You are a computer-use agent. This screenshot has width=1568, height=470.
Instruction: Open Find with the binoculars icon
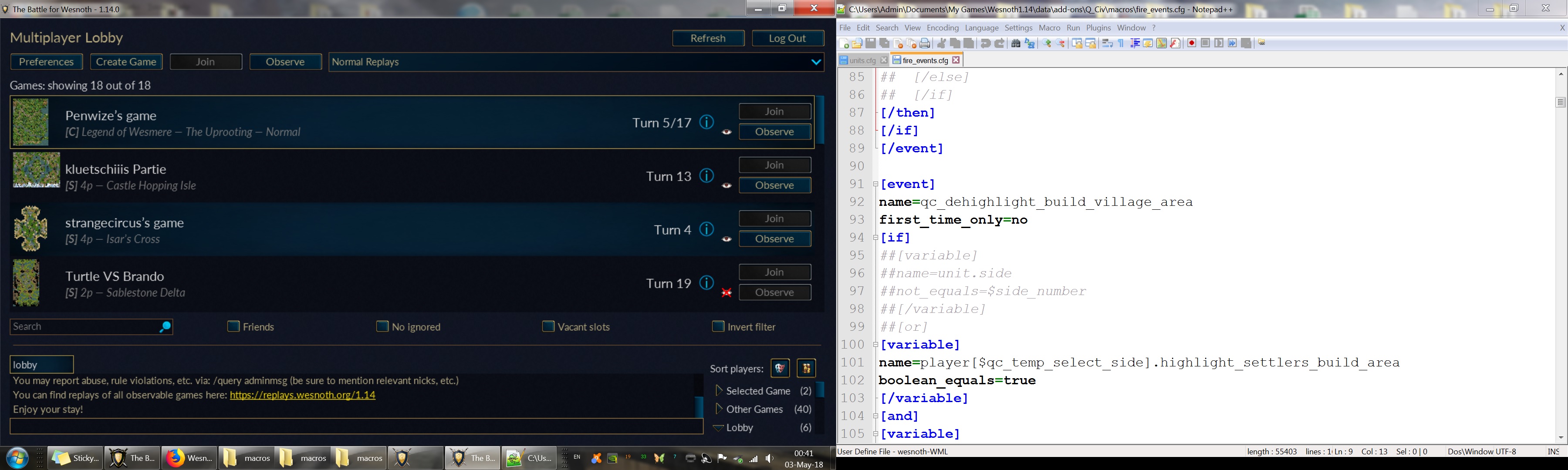coord(1016,43)
